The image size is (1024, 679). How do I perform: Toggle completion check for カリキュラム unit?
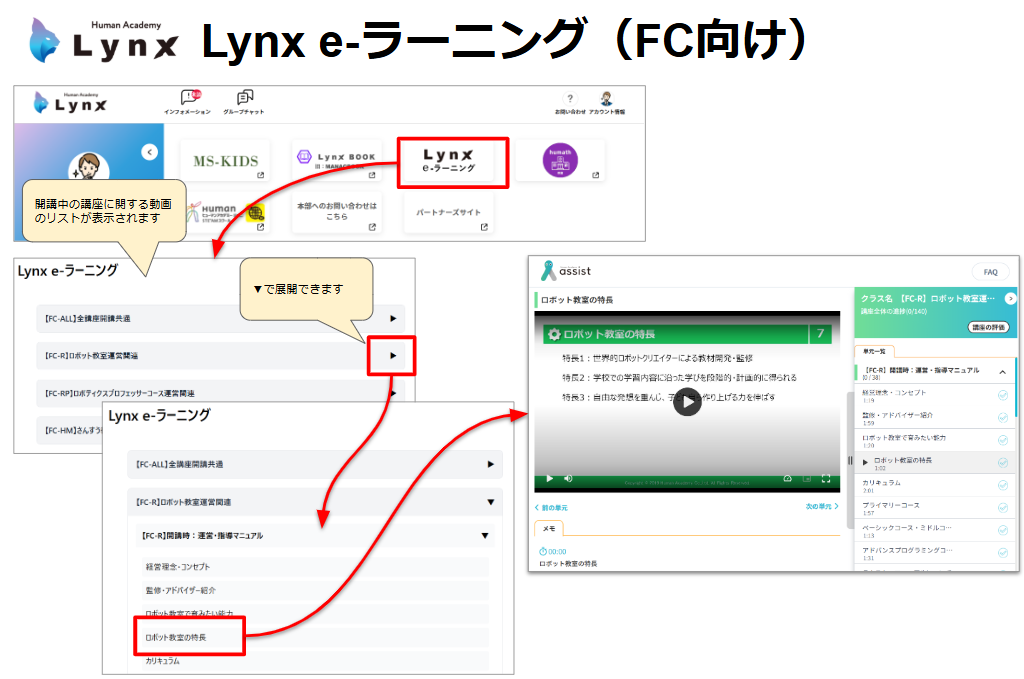tap(1002, 485)
